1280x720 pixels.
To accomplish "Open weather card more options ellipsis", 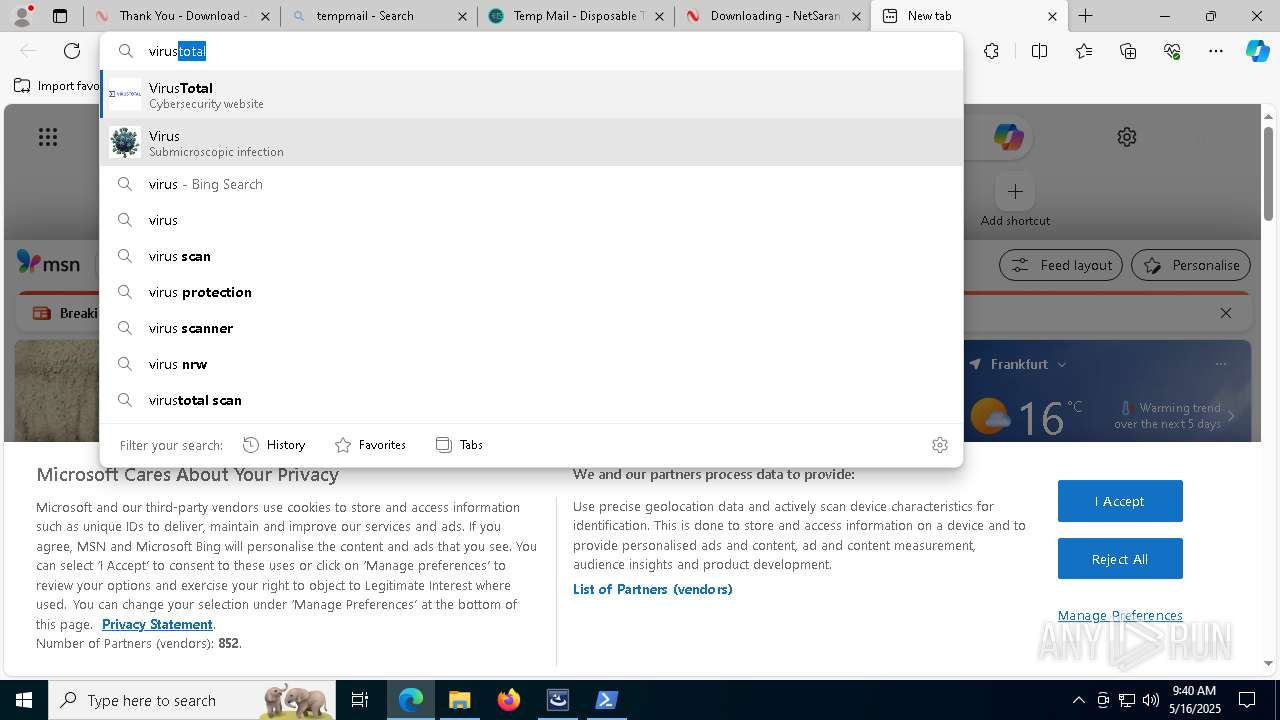I will [1221, 364].
